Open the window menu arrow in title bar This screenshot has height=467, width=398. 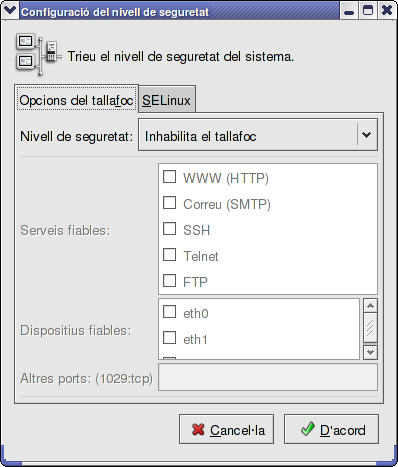coord(10,11)
